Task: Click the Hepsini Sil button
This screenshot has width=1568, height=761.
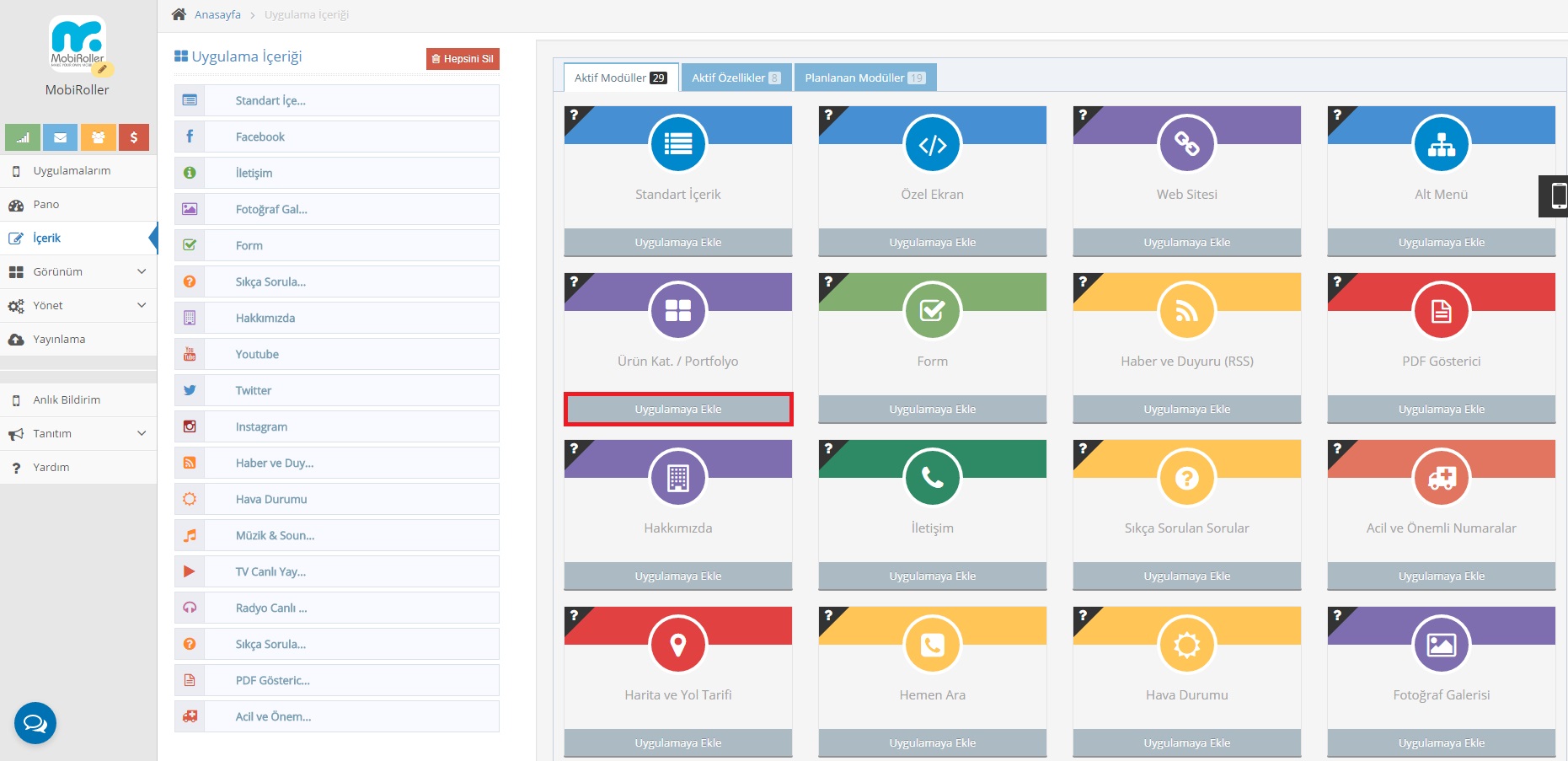Action: (463, 59)
